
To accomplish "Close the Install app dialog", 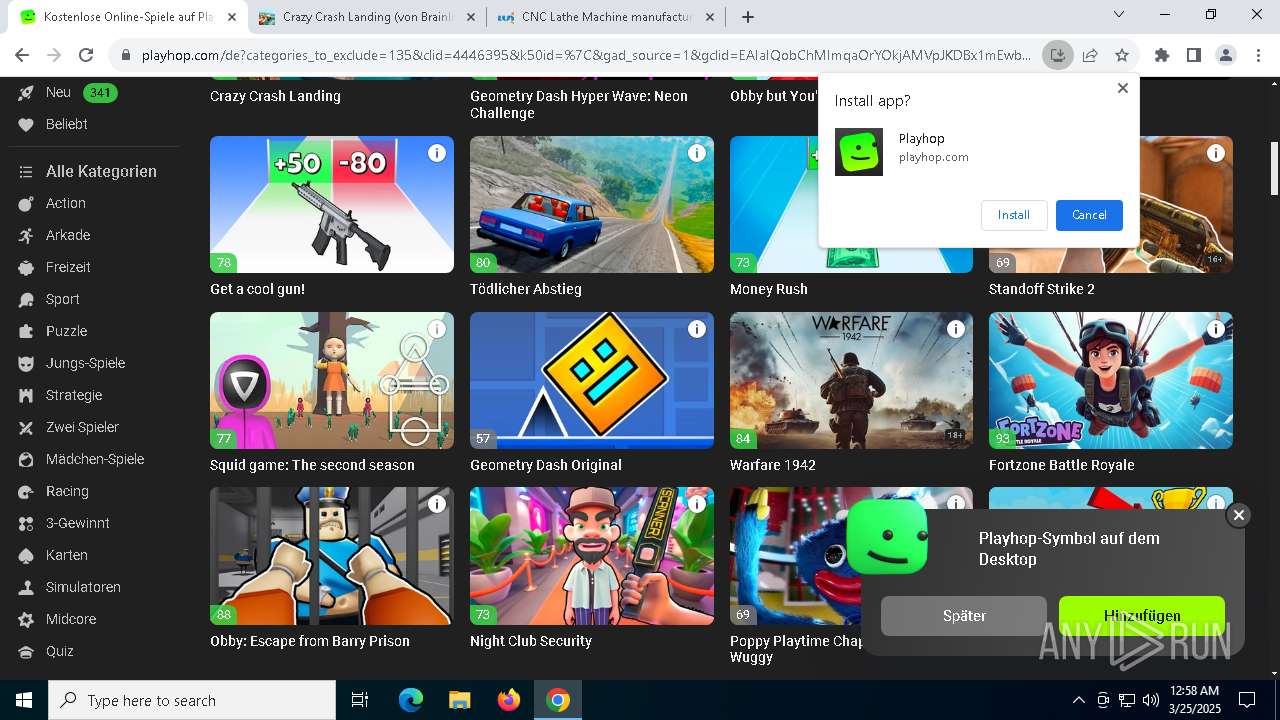I will (x=1122, y=88).
